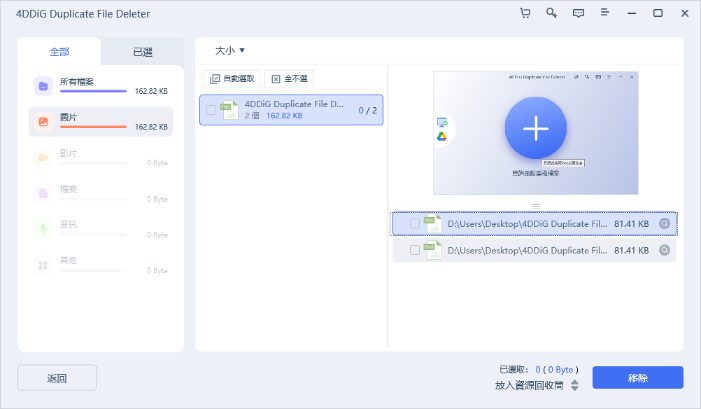Viewport: 701px width, 409px height.
Task: Open the feedback message icon
Action: [579, 13]
